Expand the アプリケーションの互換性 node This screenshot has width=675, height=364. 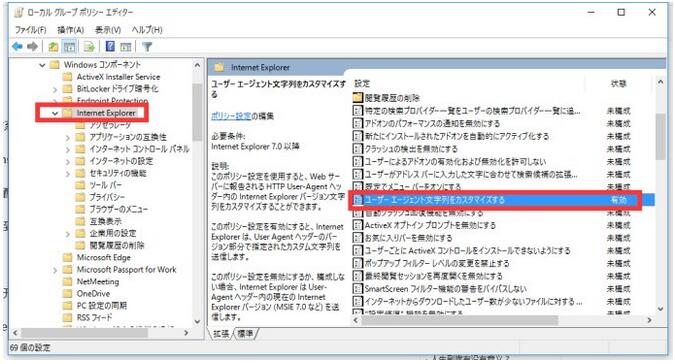(x=68, y=137)
